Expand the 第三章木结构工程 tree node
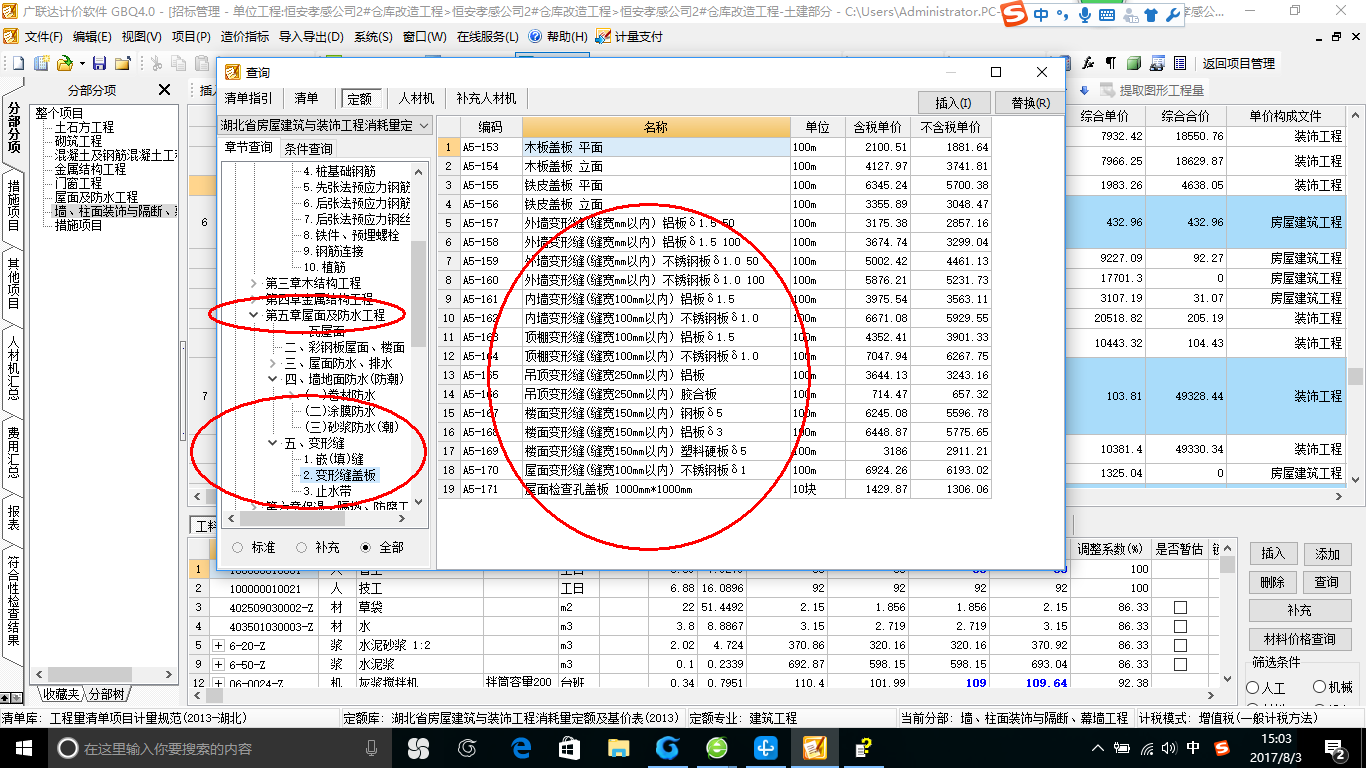 tap(253, 283)
